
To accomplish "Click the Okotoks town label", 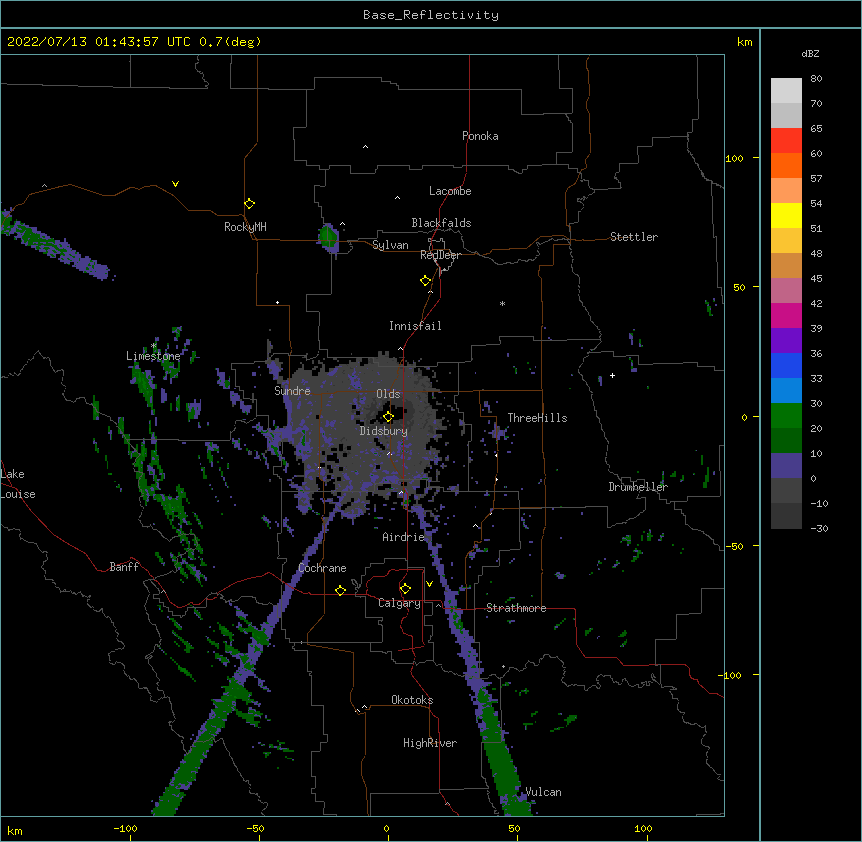I will (412, 700).
